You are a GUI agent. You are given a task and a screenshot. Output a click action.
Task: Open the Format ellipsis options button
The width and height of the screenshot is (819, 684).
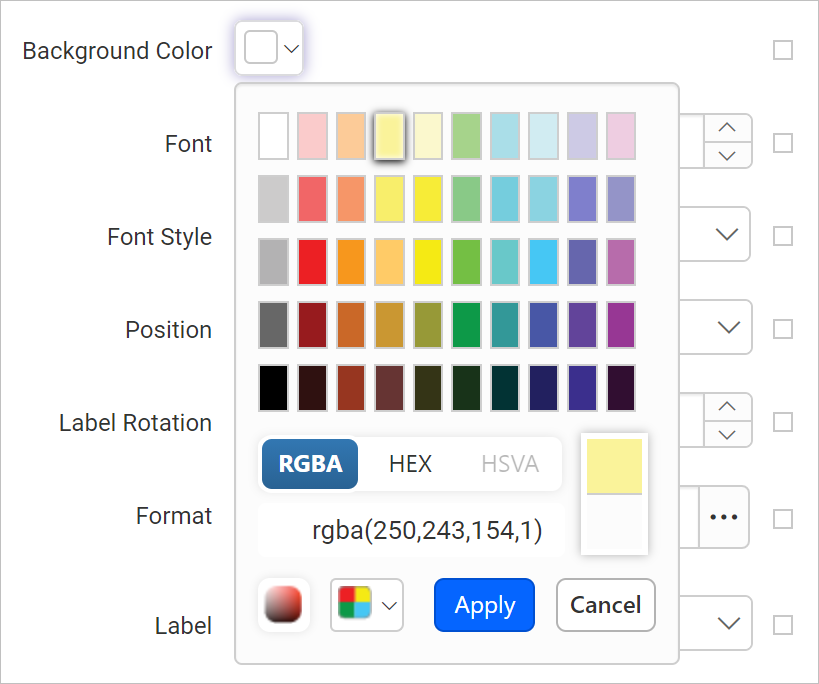coord(724,517)
